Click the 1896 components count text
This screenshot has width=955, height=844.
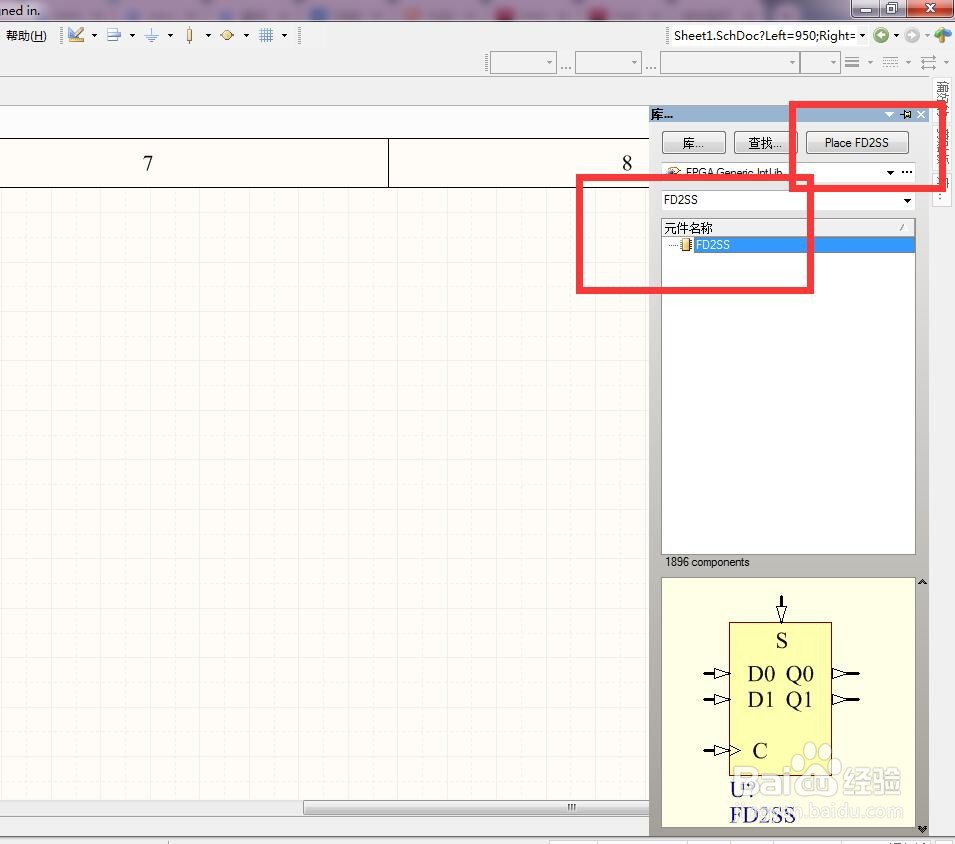[x=707, y=562]
